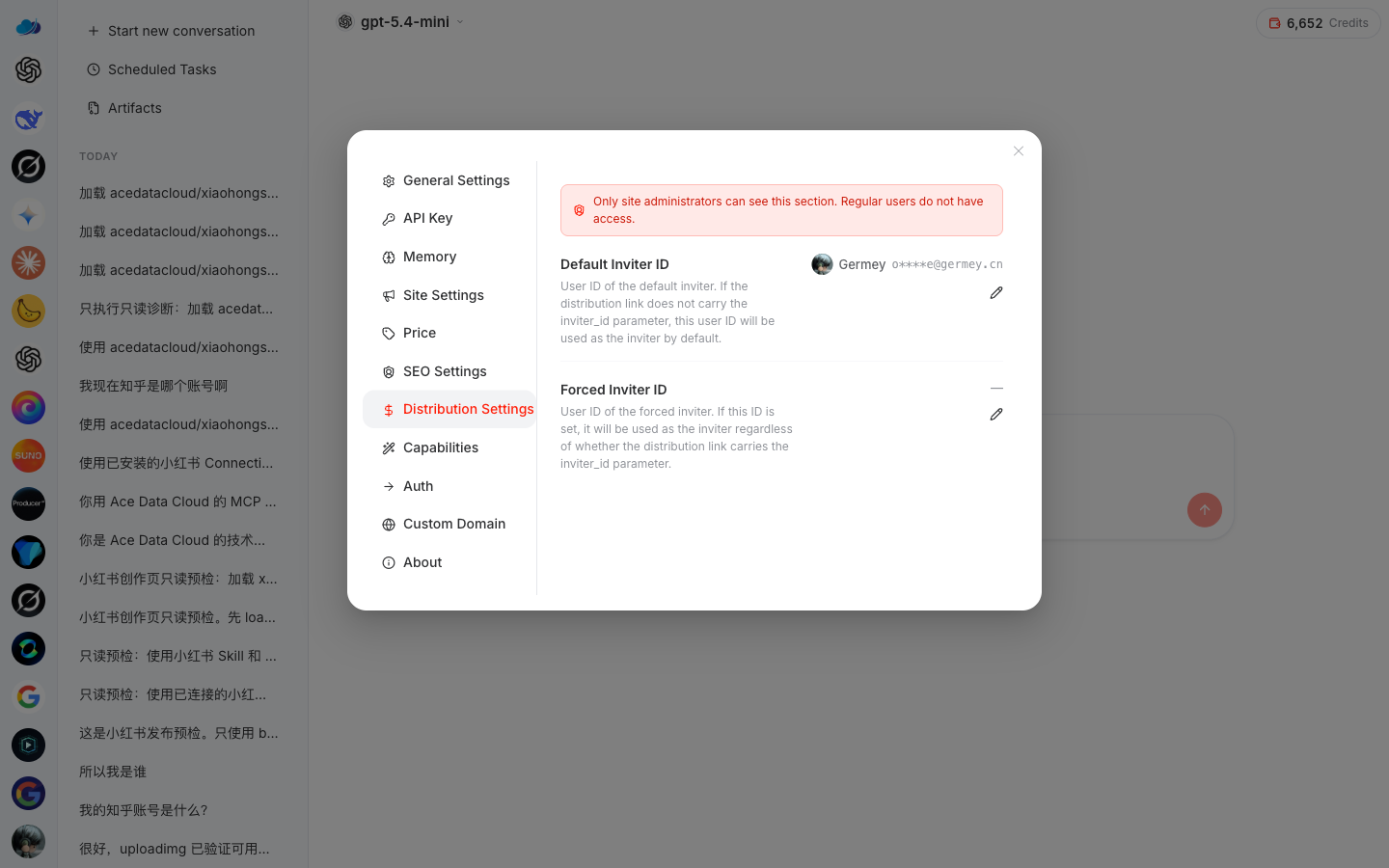Open the Memory settings section

449,257
